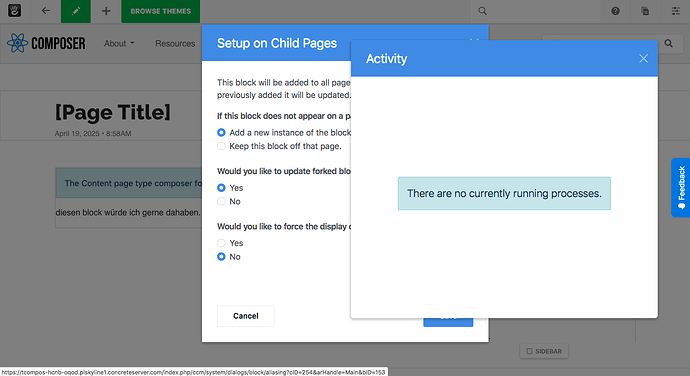This screenshot has height=376, width=690.
Task: Open the Resources navigation item
Action: (175, 44)
